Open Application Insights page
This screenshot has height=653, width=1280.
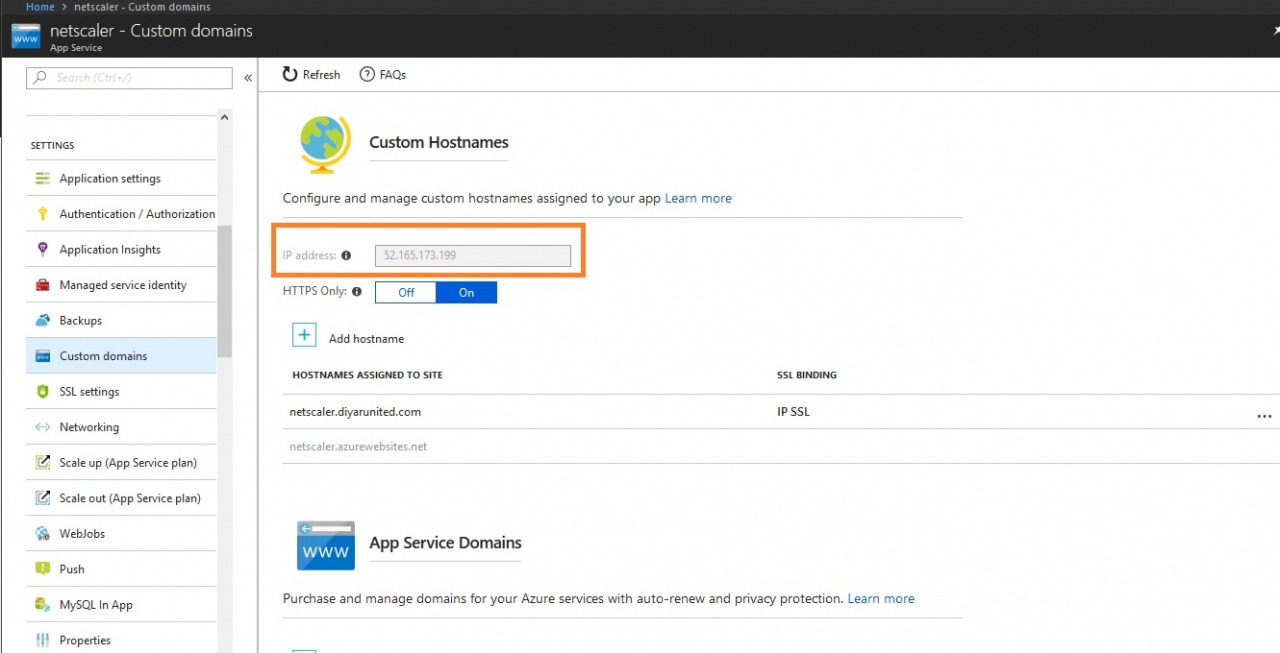tap(121, 249)
